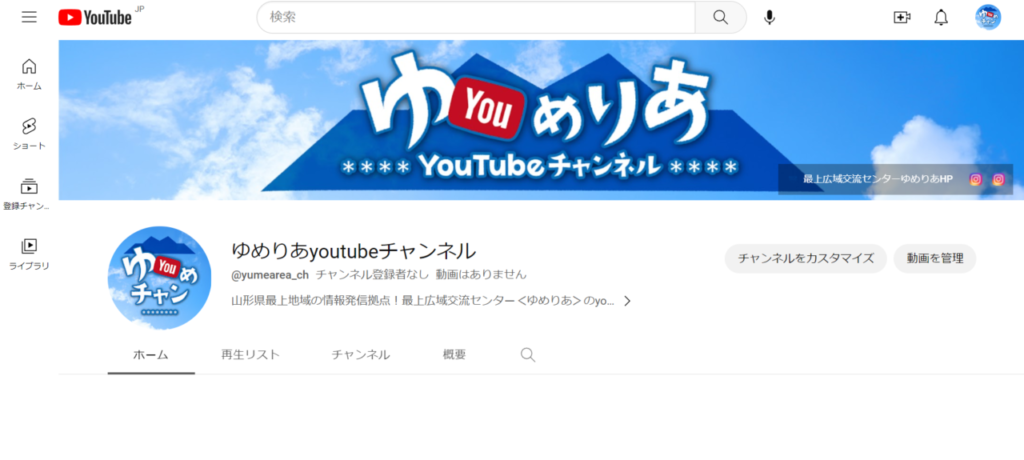Open 最上広域交流センターゆめりあHP link
This screenshot has width=1024, height=460.
pyautogui.click(x=878, y=180)
